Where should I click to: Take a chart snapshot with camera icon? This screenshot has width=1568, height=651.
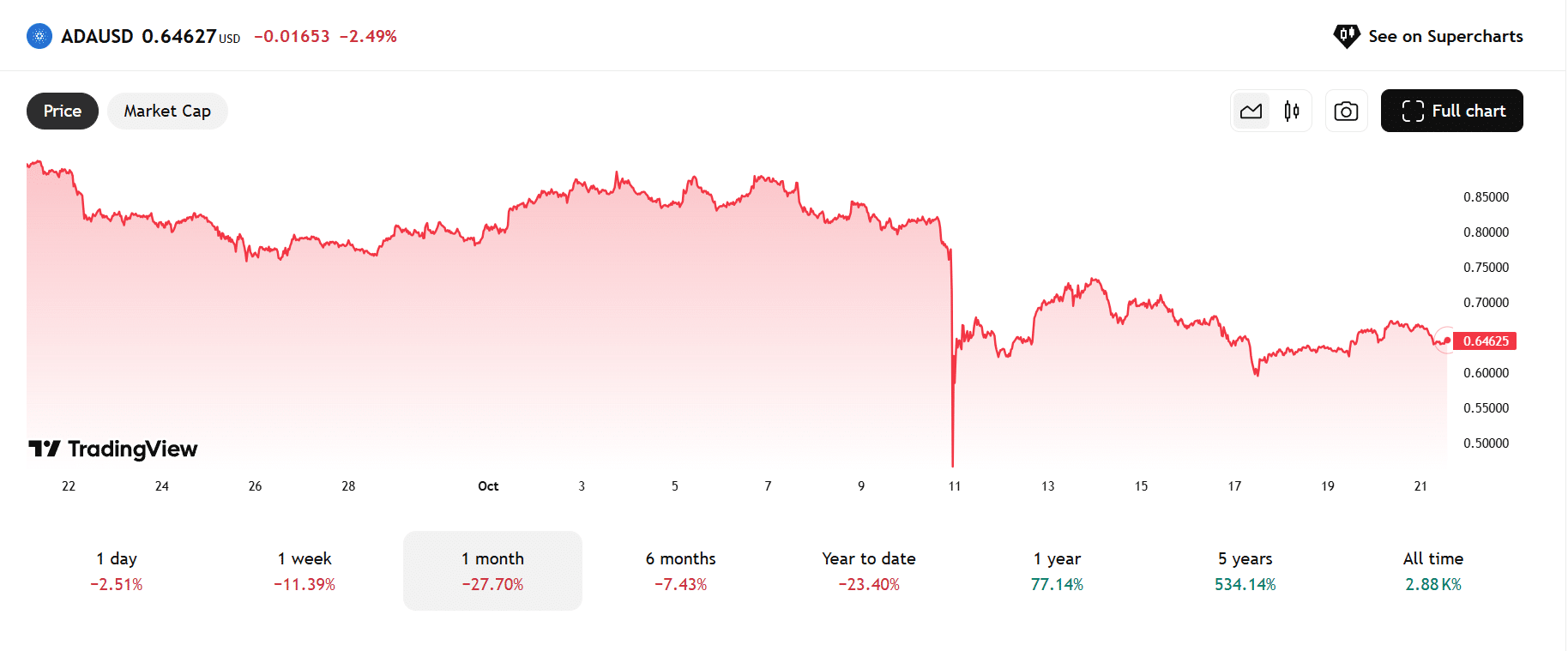click(1346, 111)
